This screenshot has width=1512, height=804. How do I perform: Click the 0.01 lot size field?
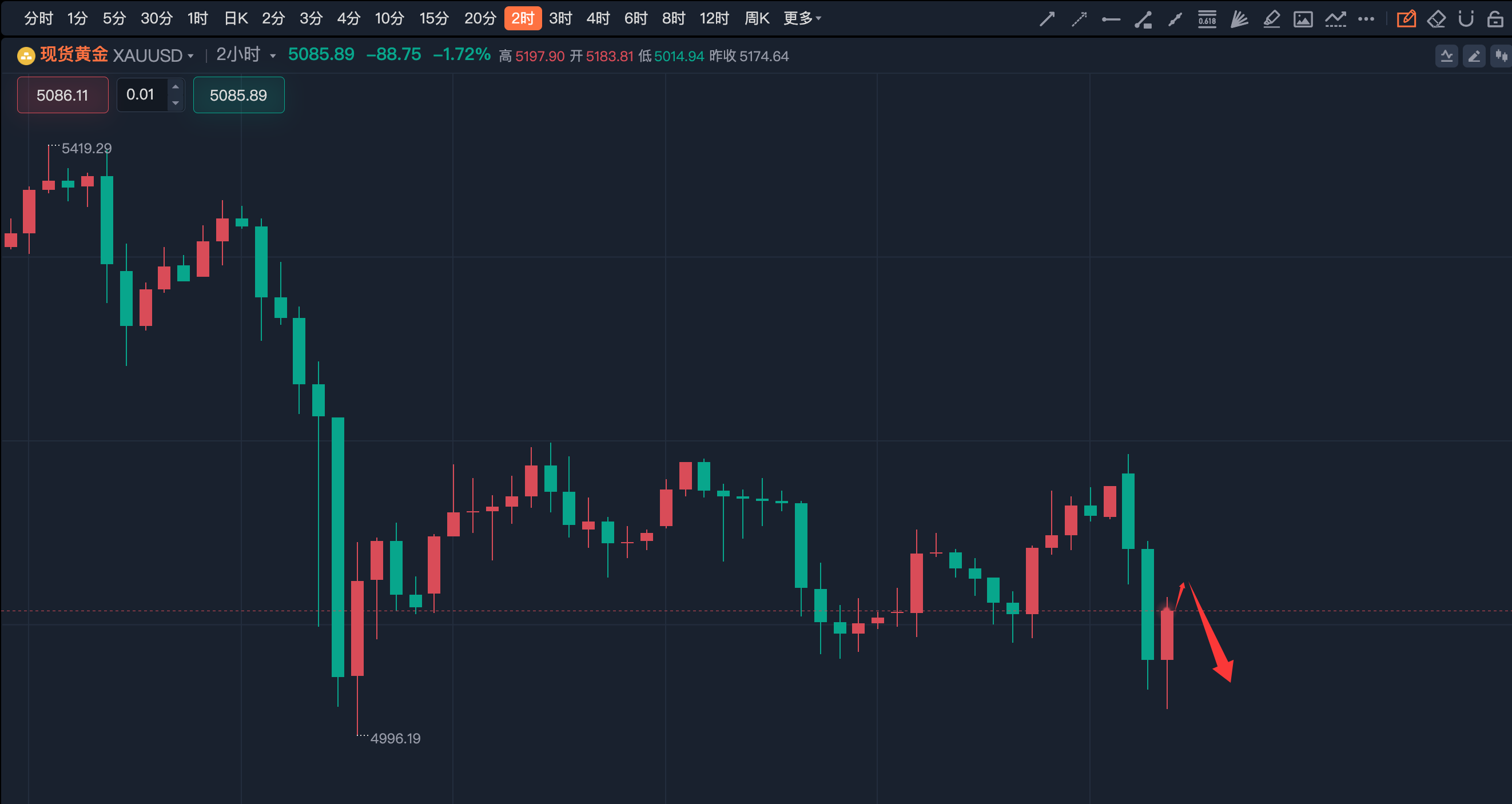click(141, 94)
